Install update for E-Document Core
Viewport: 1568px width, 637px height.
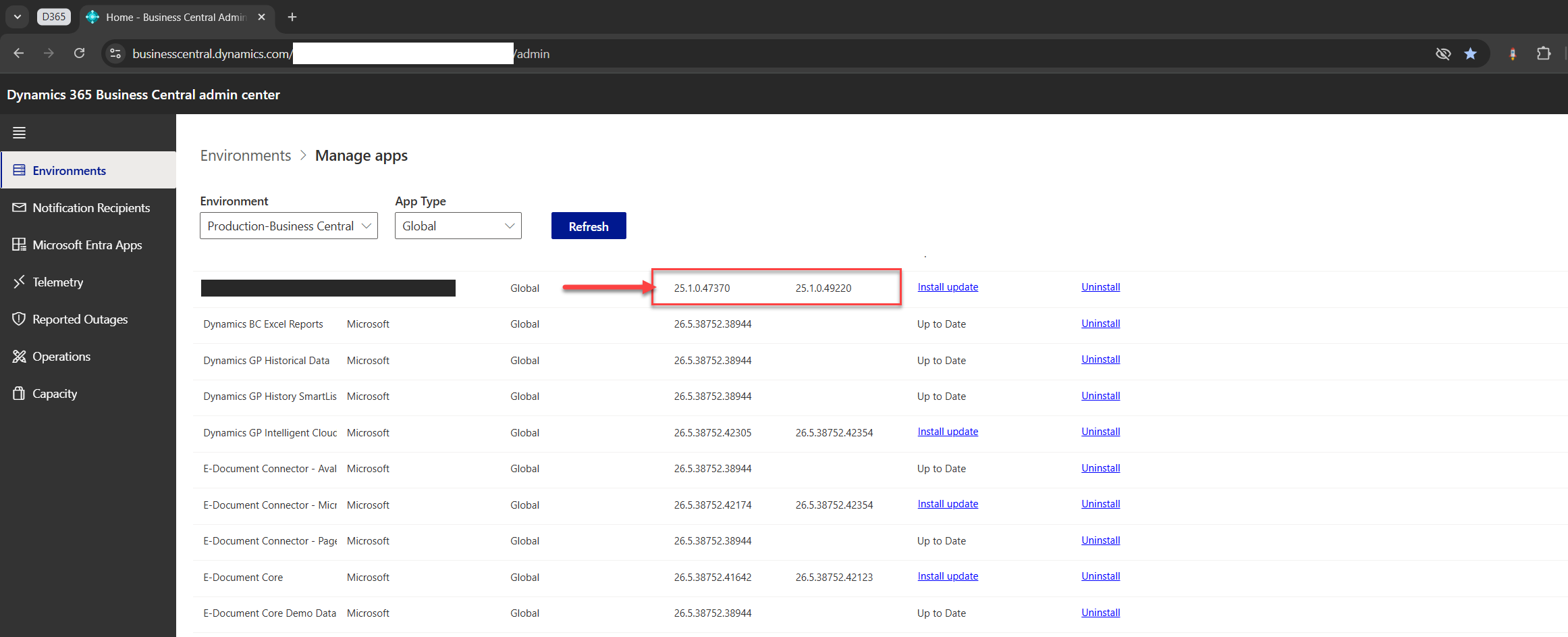click(948, 576)
